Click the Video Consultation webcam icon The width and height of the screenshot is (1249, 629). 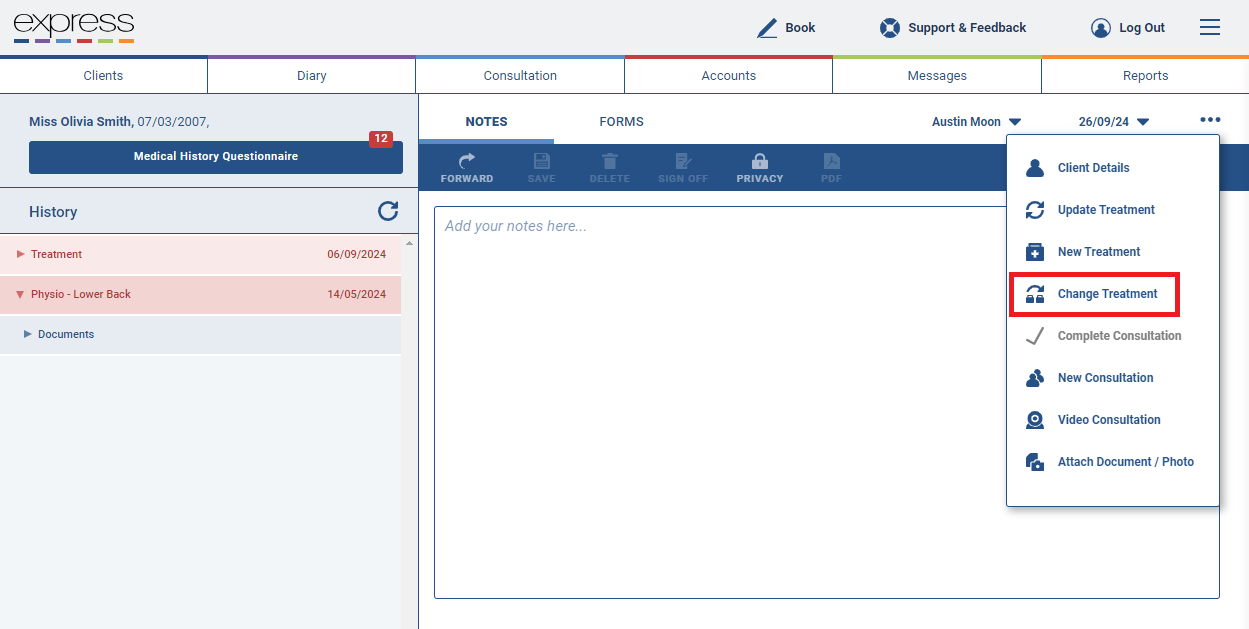1035,420
